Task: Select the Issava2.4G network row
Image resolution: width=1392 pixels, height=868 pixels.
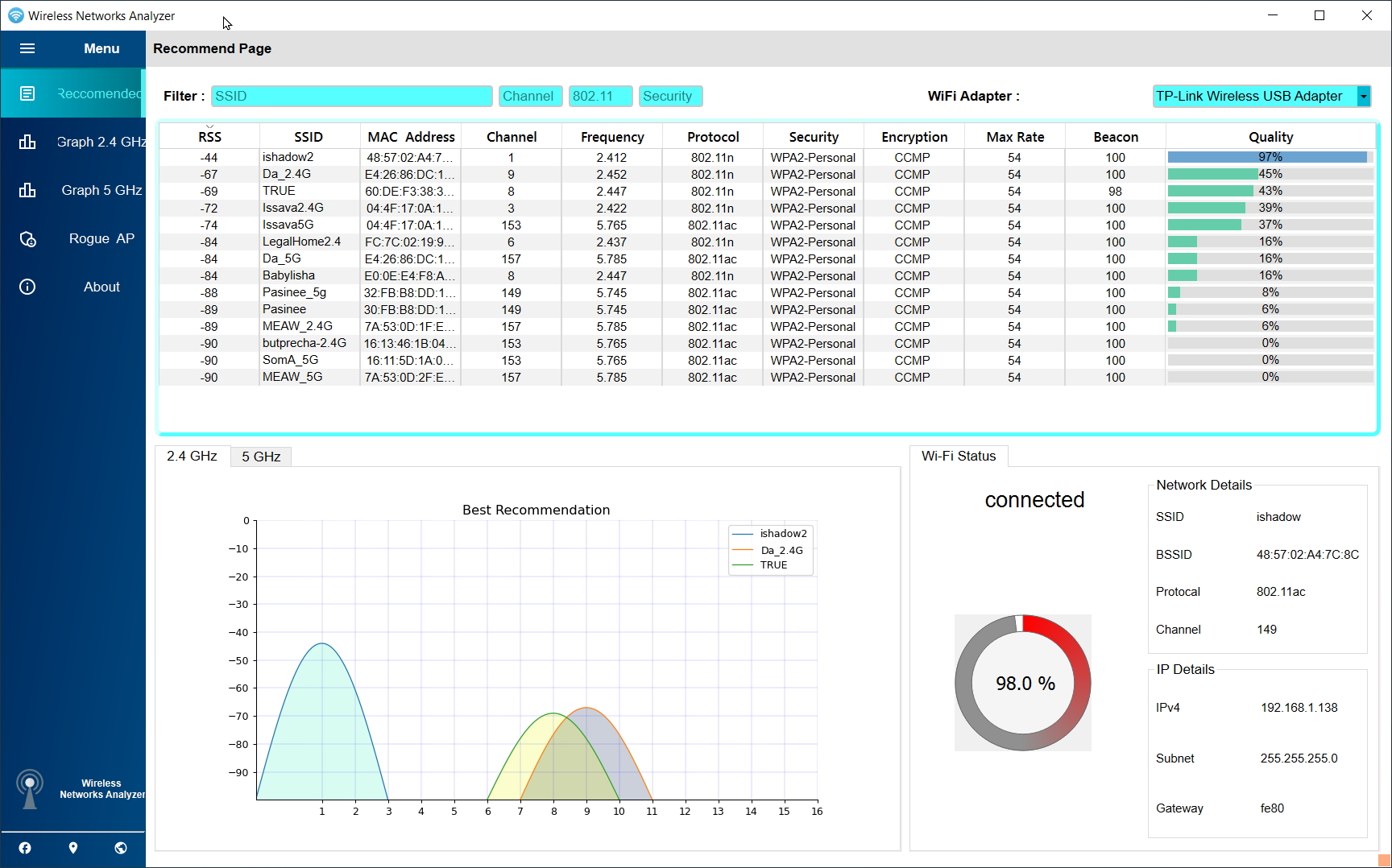Action: tap(767, 208)
